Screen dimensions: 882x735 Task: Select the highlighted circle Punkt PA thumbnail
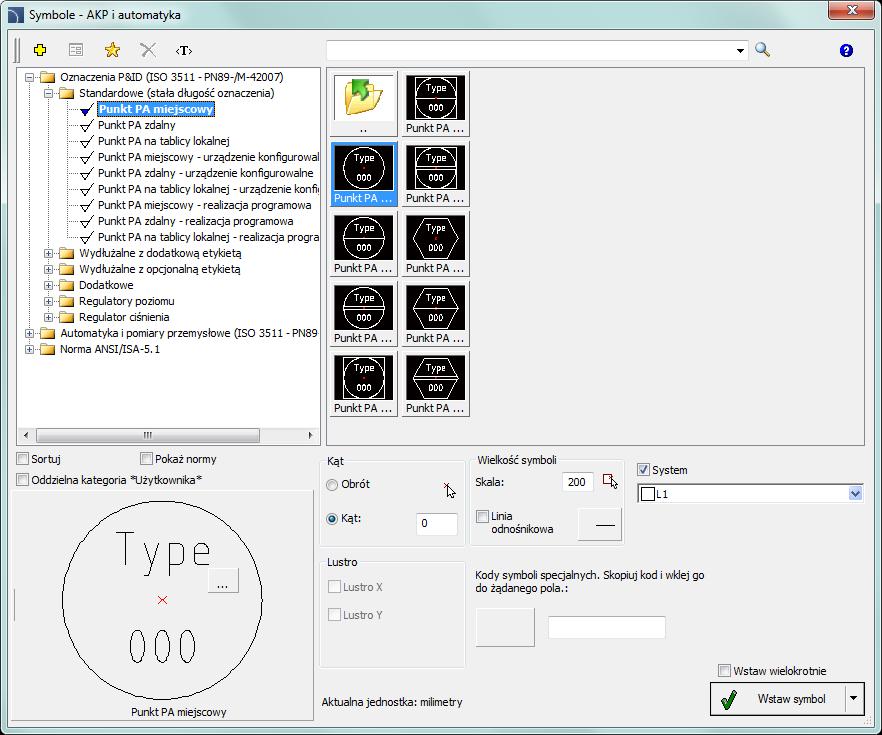click(363, 174)
